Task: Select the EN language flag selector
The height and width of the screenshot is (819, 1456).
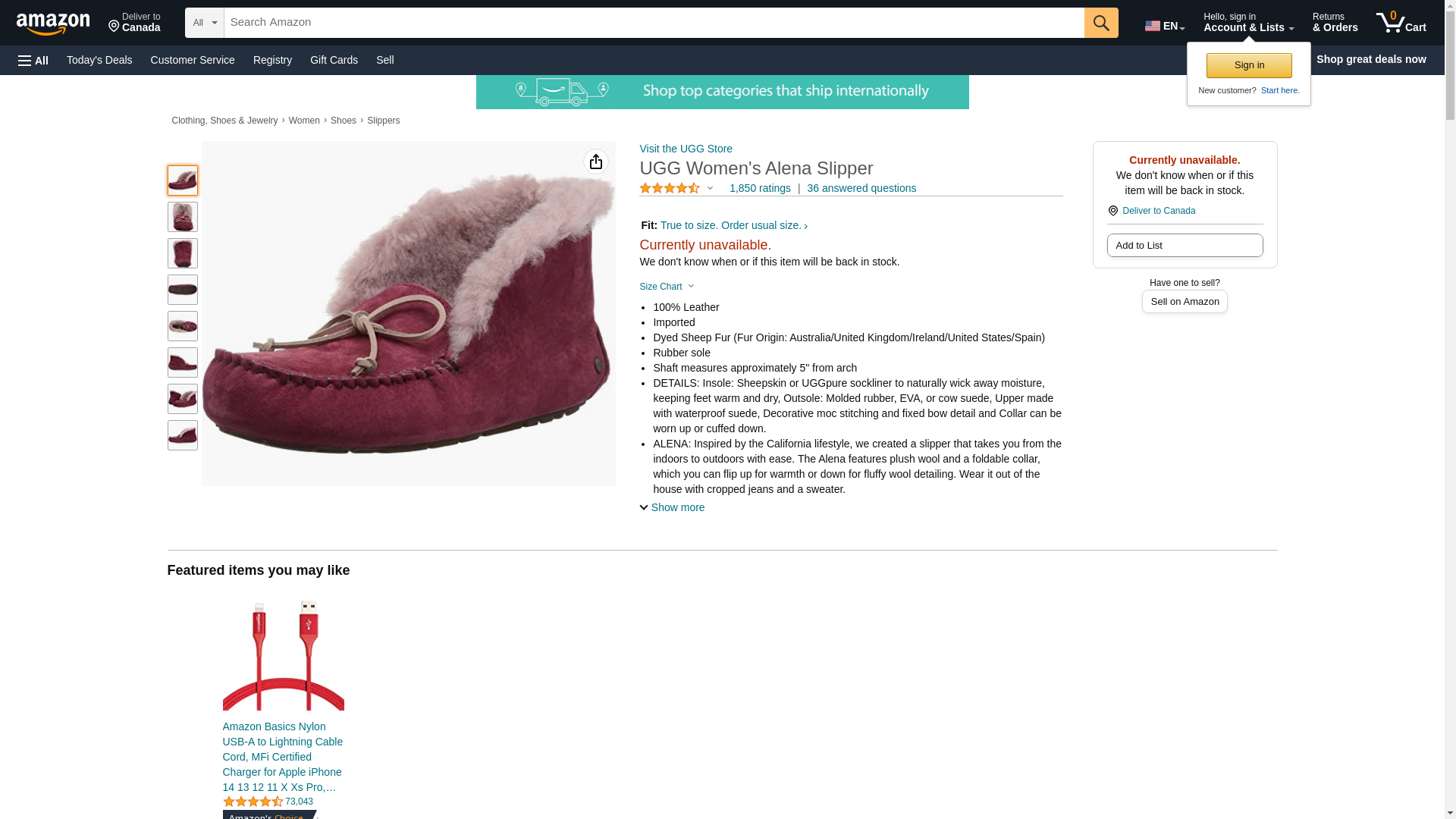Action: pyautogui.click(x=1165, y=26)
